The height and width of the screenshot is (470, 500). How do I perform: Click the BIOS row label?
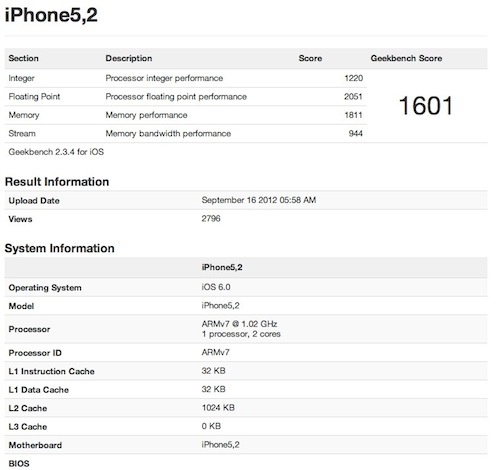(19, 464)
